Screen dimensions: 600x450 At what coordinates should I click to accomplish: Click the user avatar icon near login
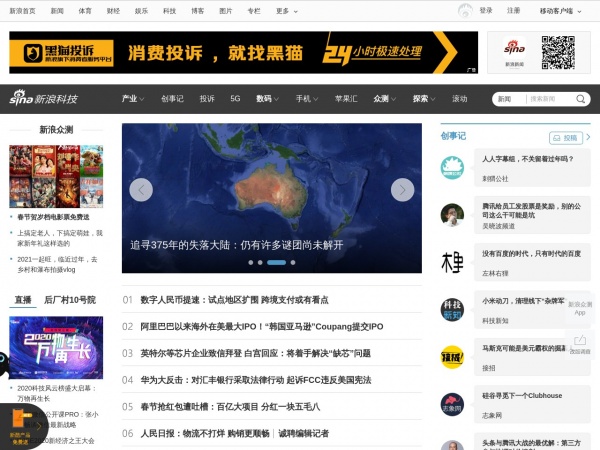click(465, 11)
